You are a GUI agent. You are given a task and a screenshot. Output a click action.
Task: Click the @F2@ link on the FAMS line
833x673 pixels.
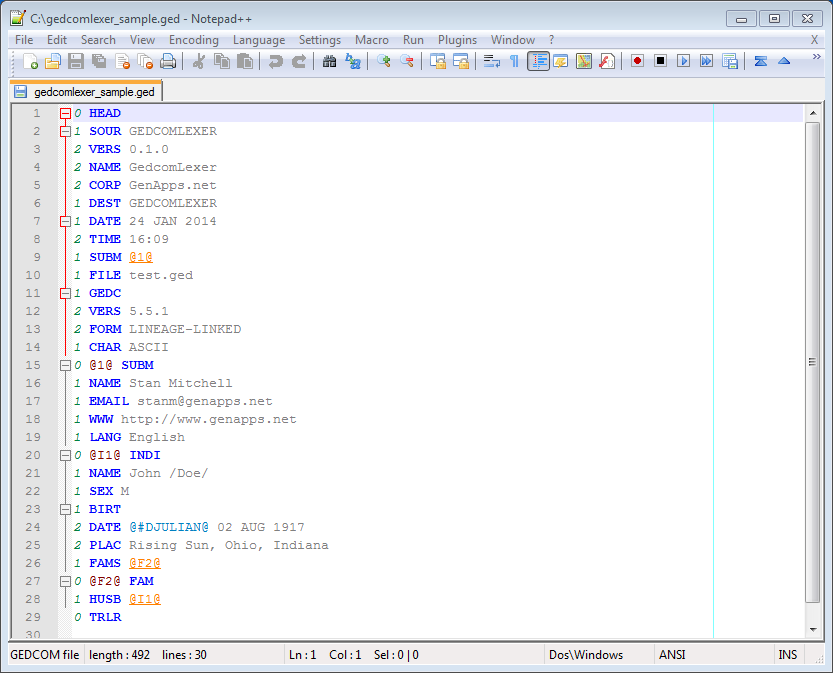(145, 563)
